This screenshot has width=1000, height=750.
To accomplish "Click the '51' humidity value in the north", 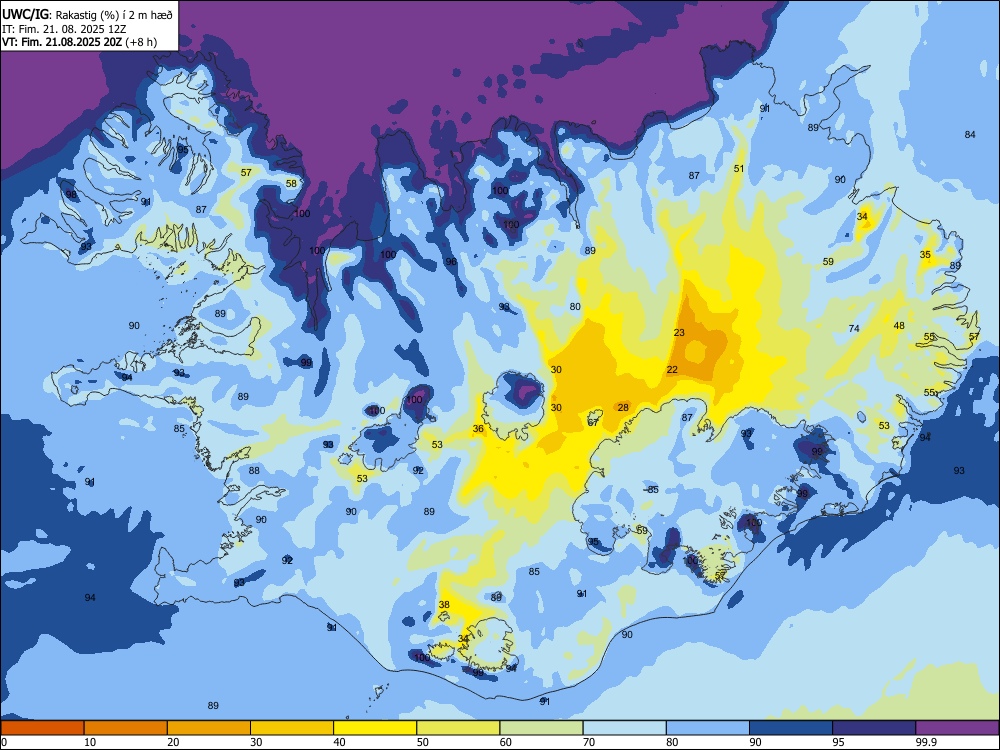I will (739, 168).
